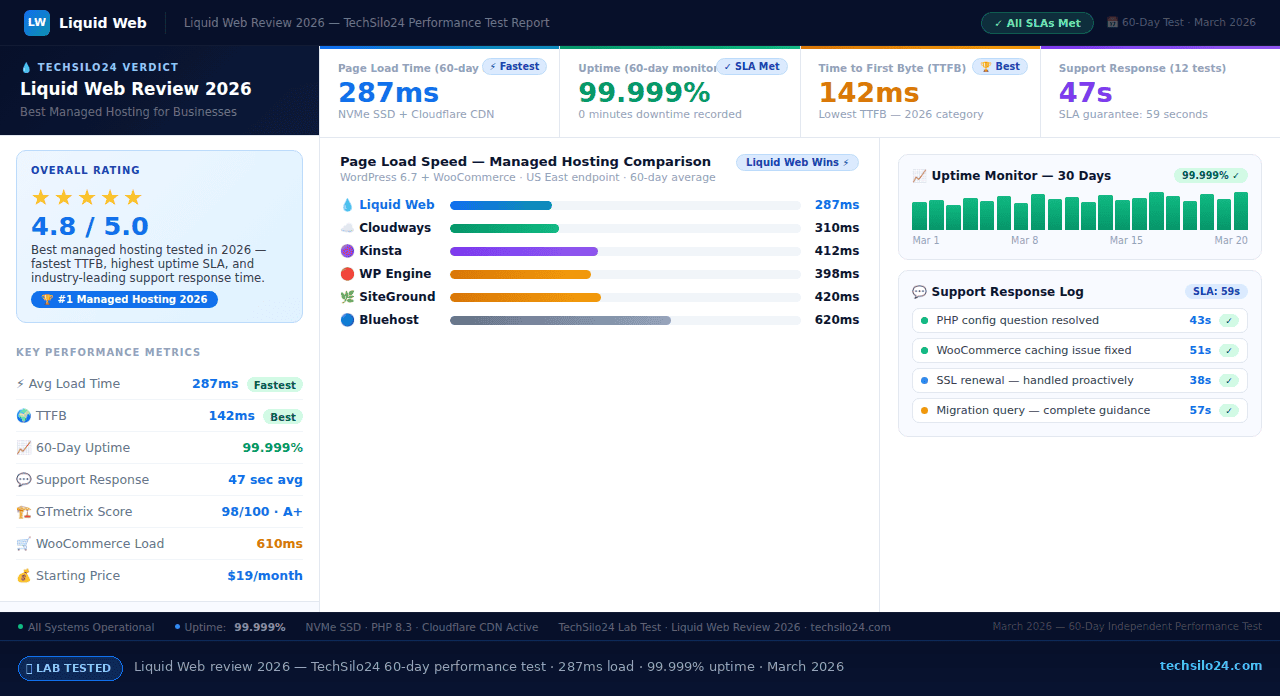Click the TTFB globe icon

tap(23, 416)
